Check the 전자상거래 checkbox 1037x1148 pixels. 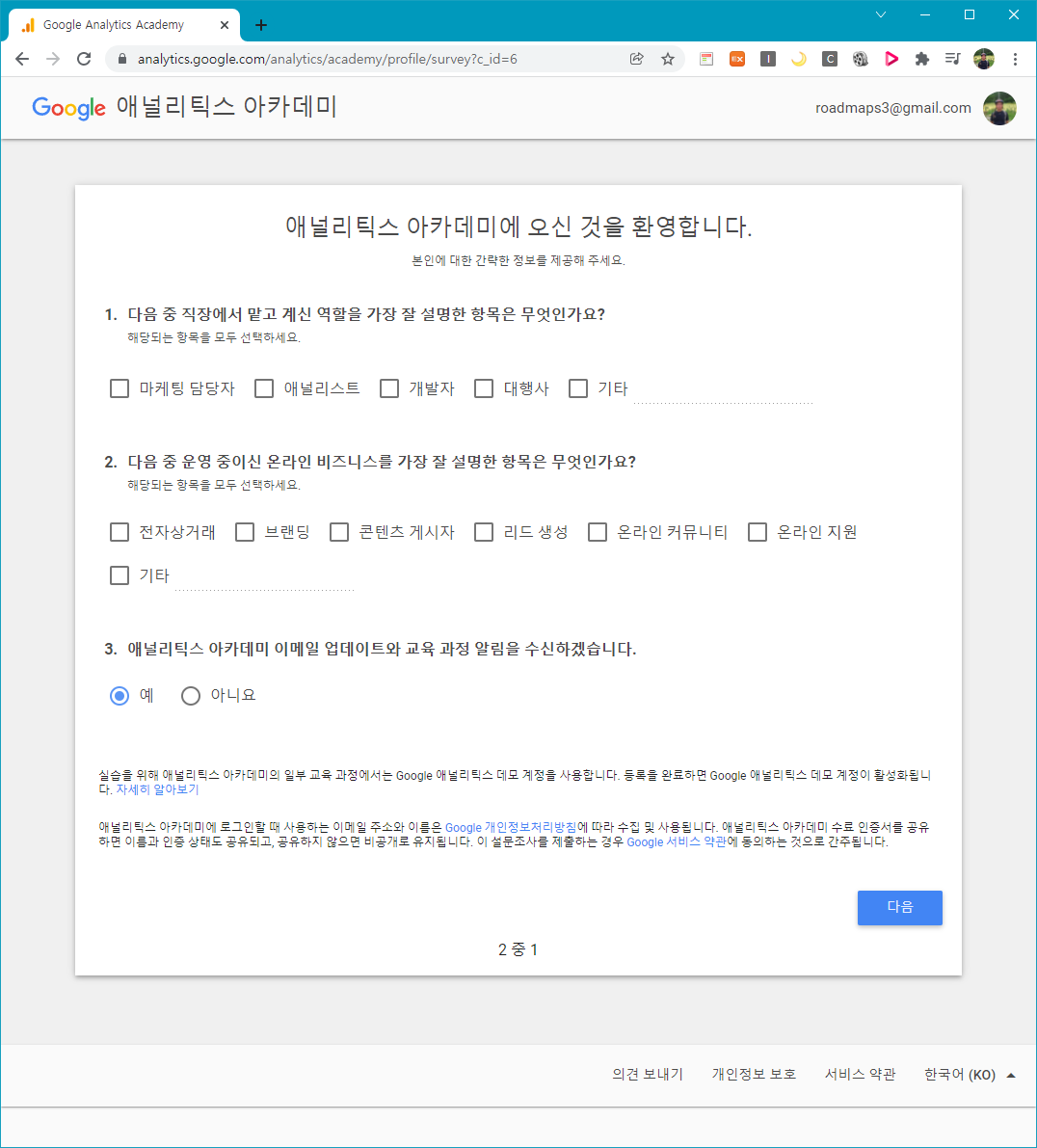tap(120, 531)
